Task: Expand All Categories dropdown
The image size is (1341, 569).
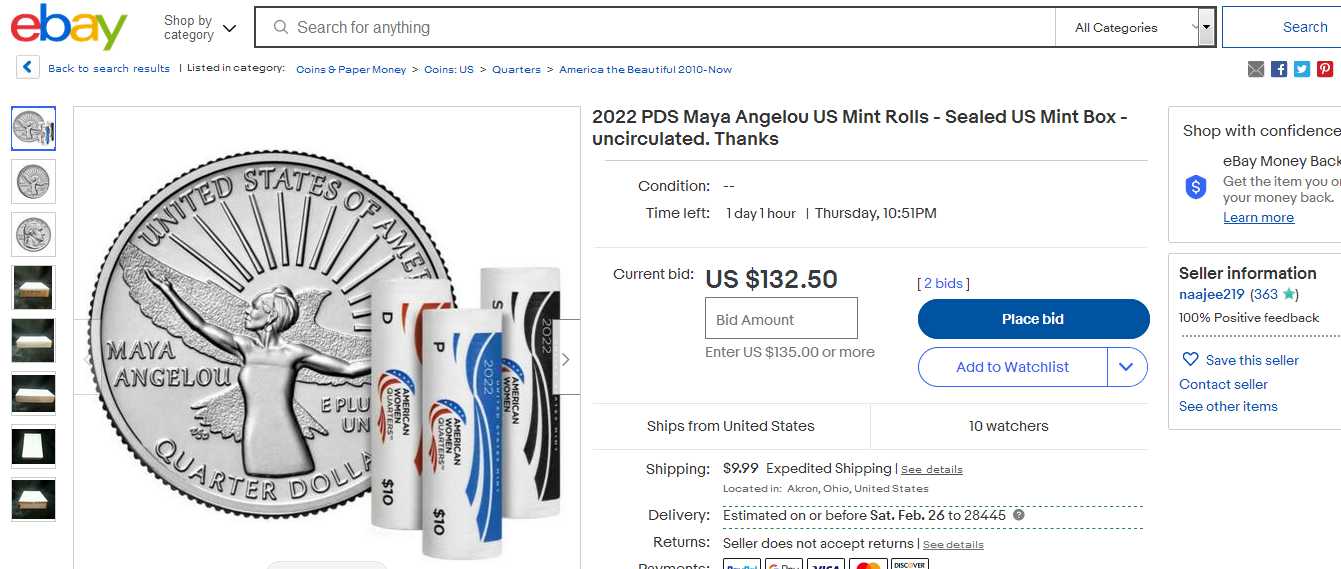Action: point(1136,28)
